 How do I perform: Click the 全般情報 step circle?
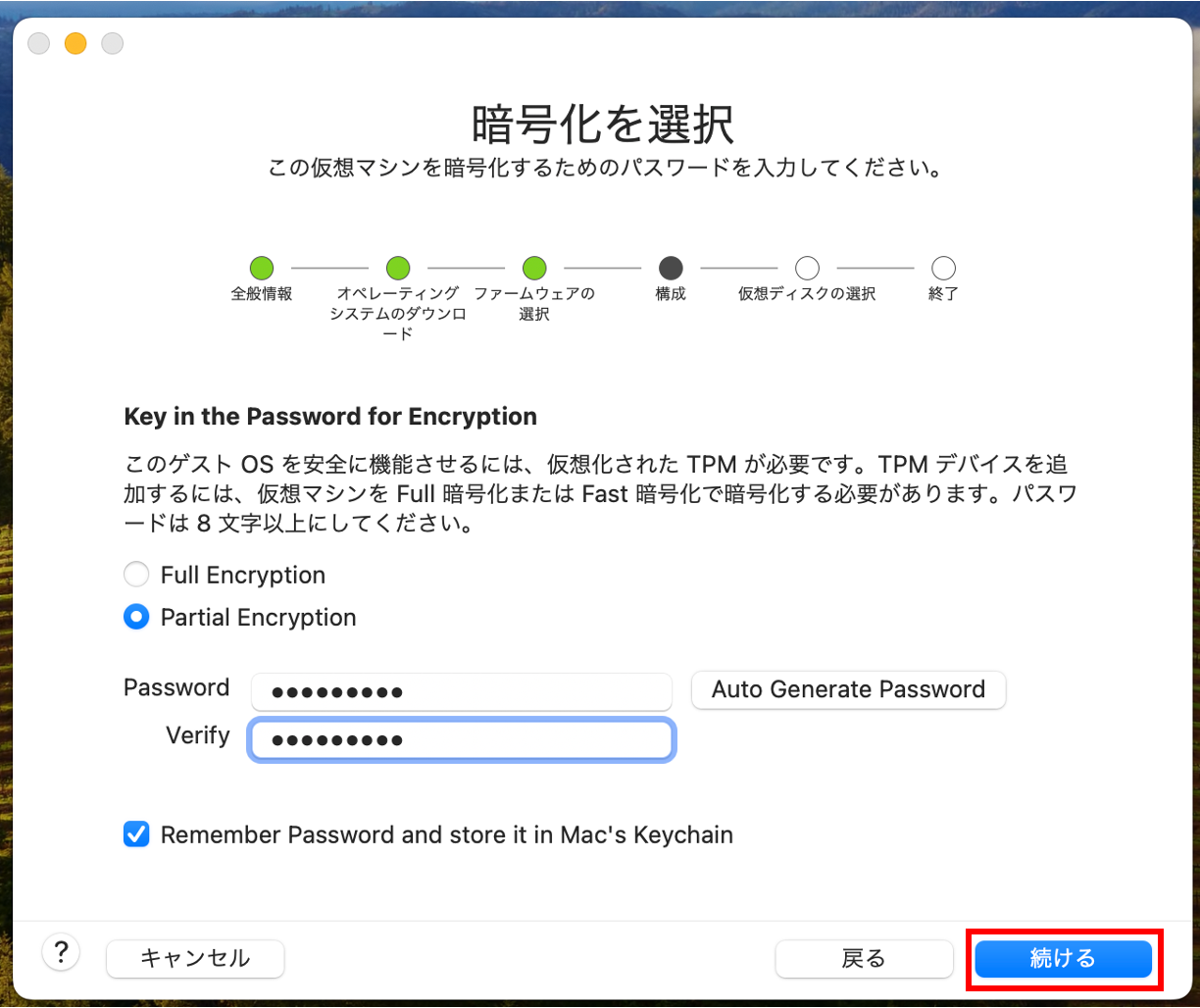click(262, 268)
